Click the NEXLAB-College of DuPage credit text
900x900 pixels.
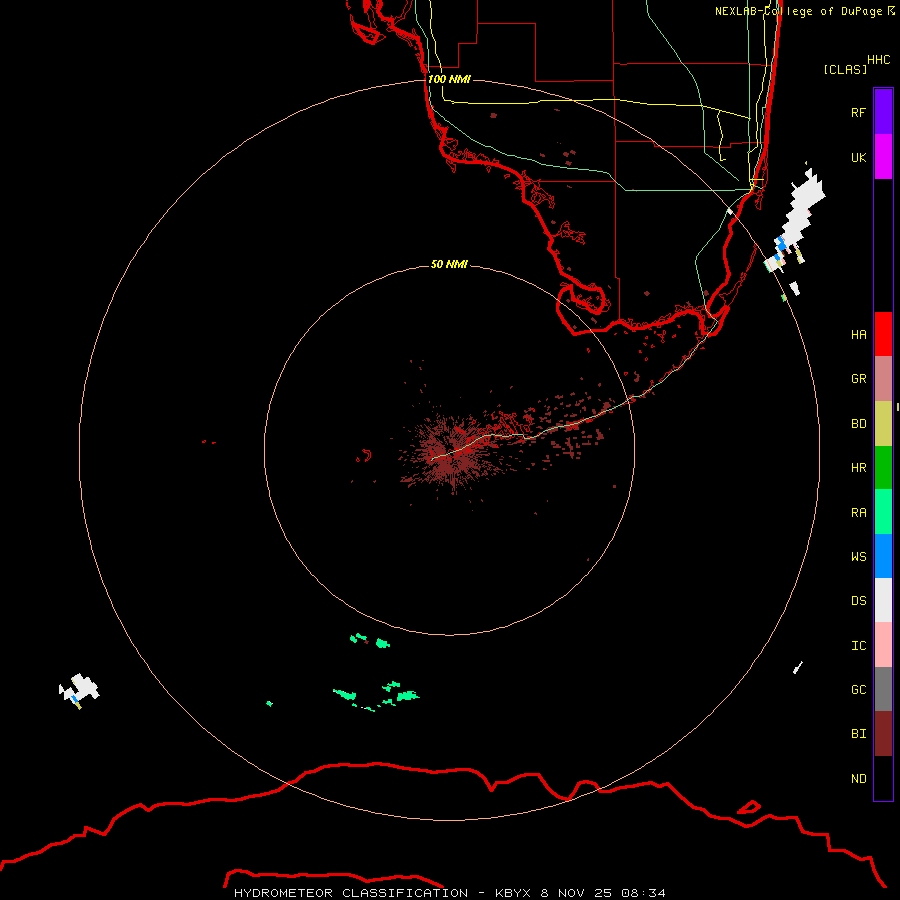(x=804, y=11)
